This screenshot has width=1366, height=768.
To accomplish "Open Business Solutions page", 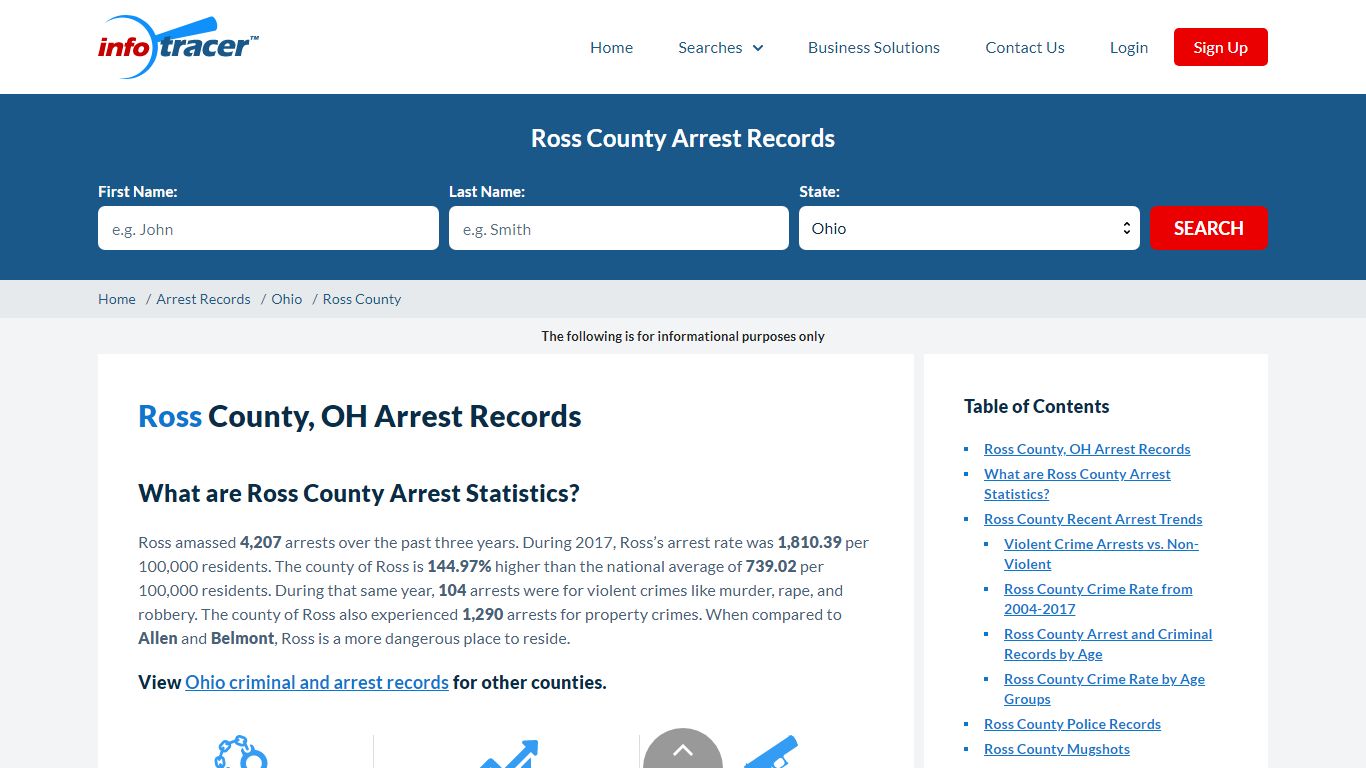I will [x=874, y=47].
